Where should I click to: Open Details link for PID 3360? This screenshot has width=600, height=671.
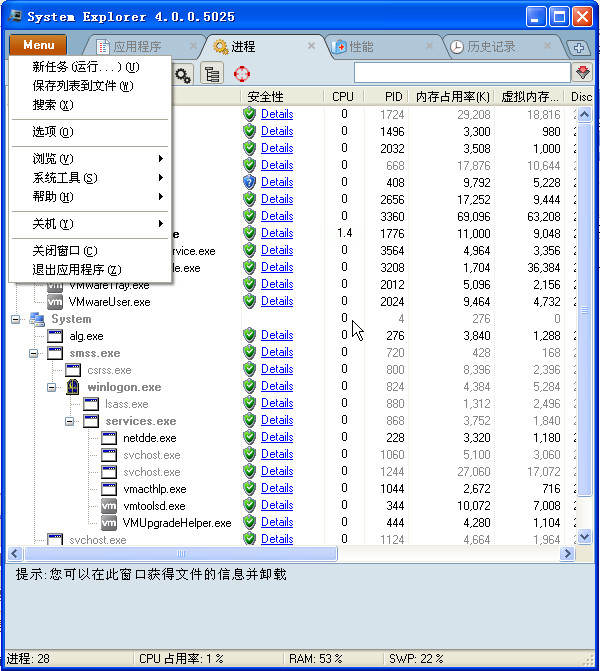point(277,216)
